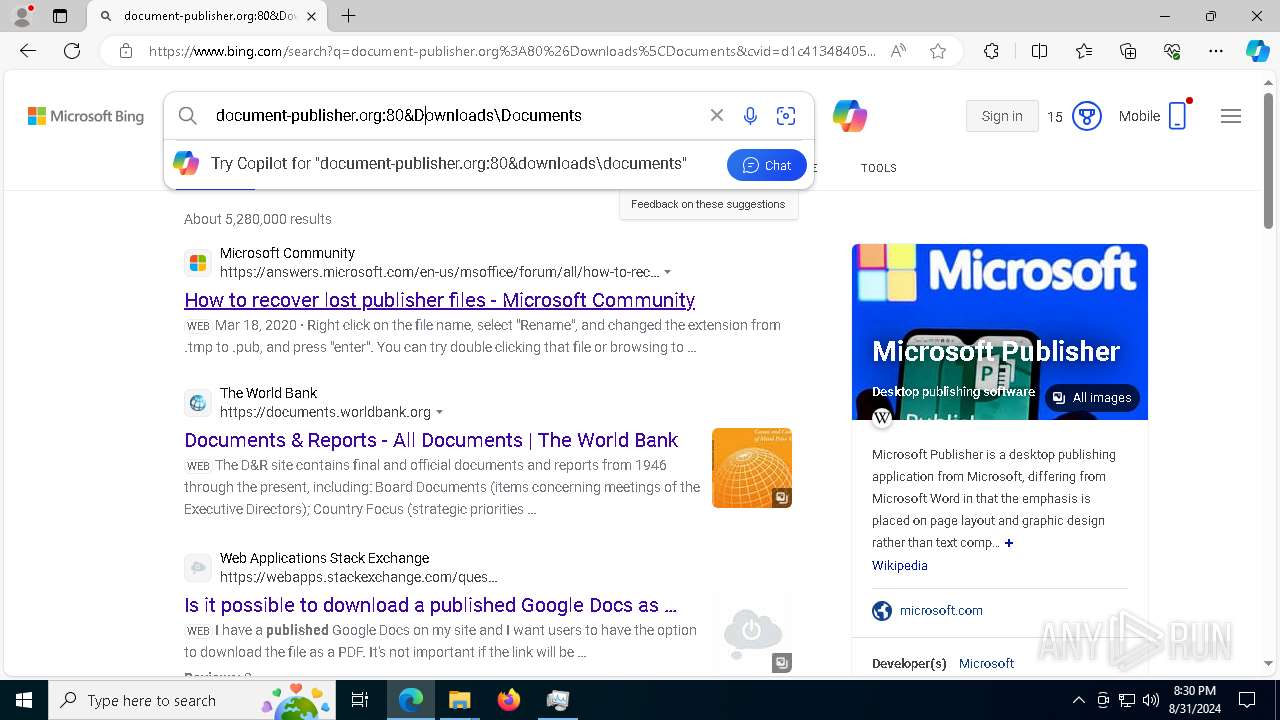Open Mobile app link
Screen dimensions: 1280x720
pyautogui.click(x=1153, y=116)
